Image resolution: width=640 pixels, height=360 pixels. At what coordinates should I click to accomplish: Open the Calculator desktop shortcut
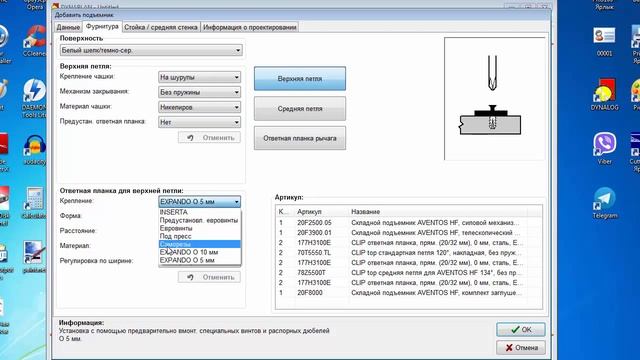pyautogui.click(x=34, y=203)
